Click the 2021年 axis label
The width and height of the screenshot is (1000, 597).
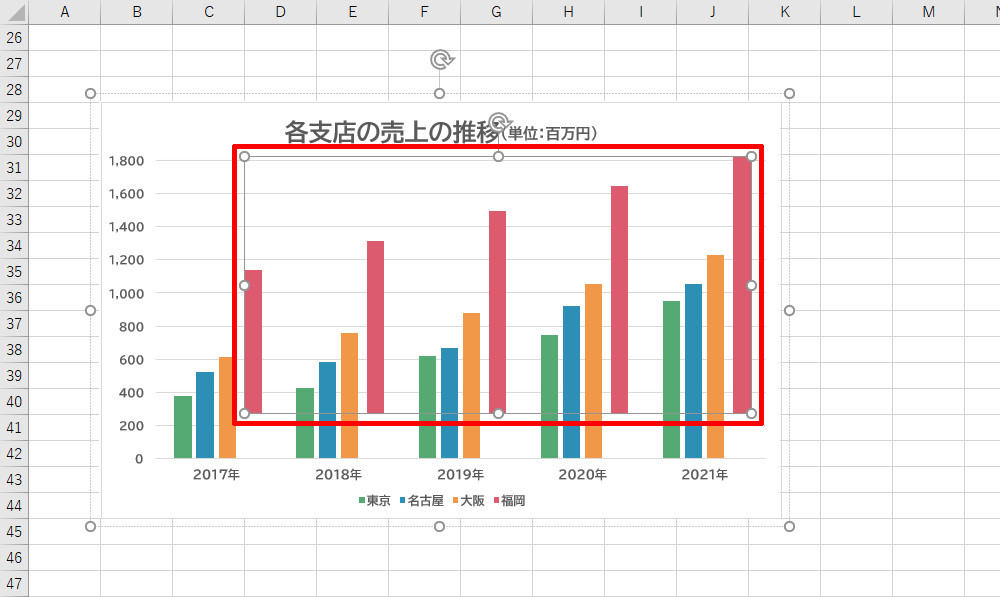tap(704, 475)
